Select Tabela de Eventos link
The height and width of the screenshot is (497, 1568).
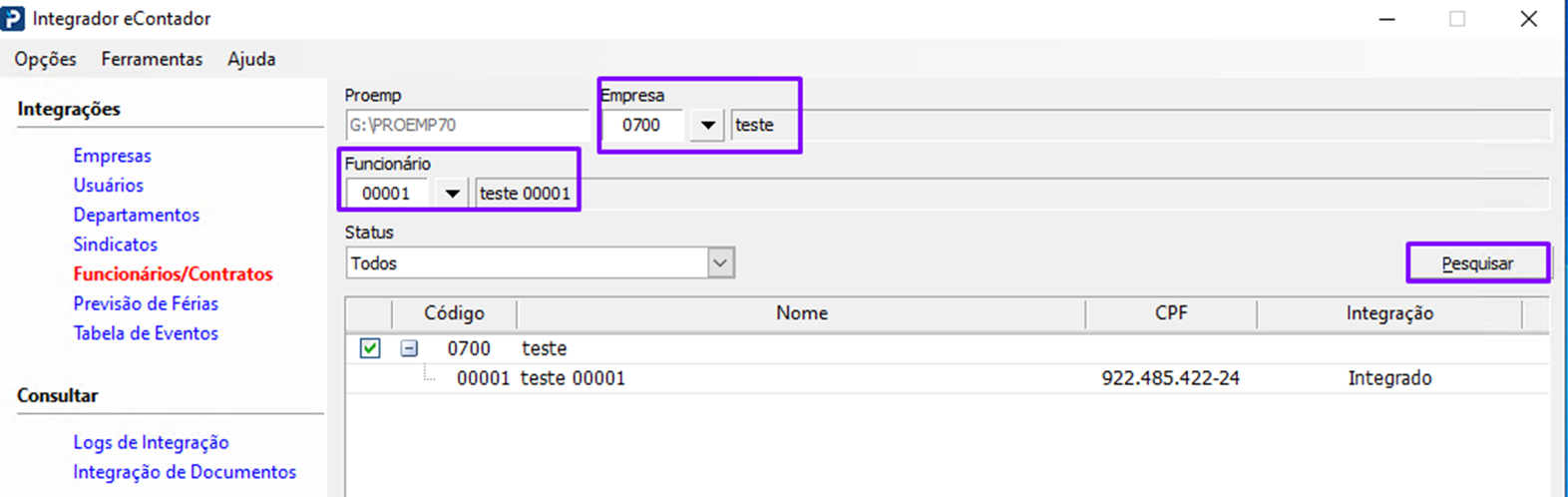pyautogui.click(x=146, y=333)
